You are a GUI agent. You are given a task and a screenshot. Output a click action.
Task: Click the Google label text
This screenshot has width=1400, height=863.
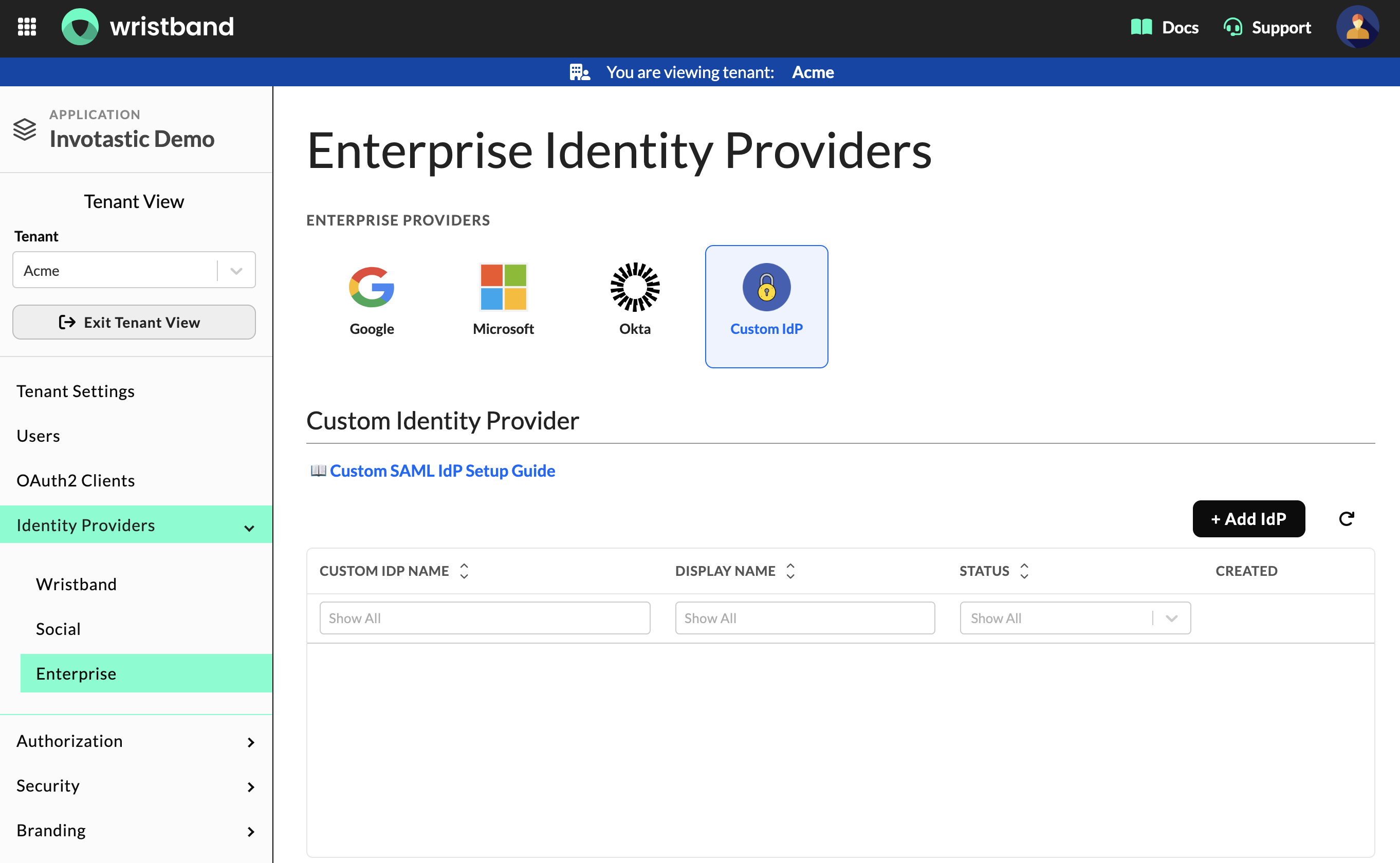[372, 329]
